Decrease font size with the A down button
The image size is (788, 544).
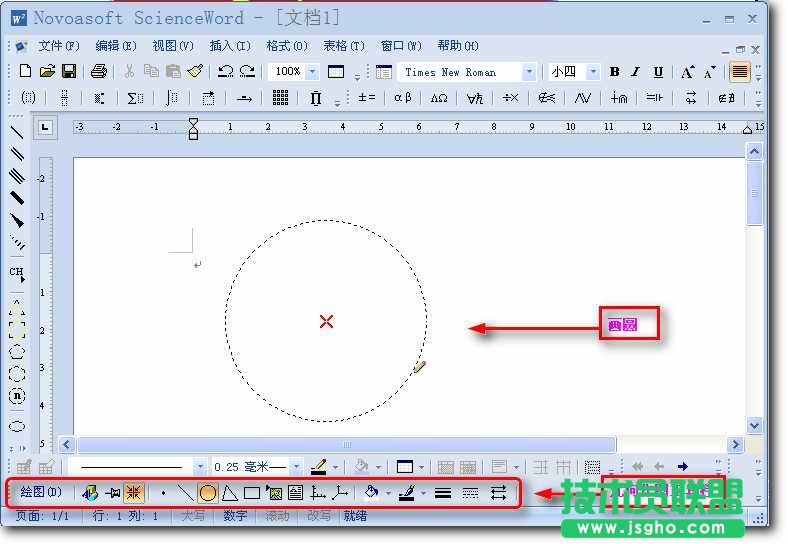coord(709,72)
